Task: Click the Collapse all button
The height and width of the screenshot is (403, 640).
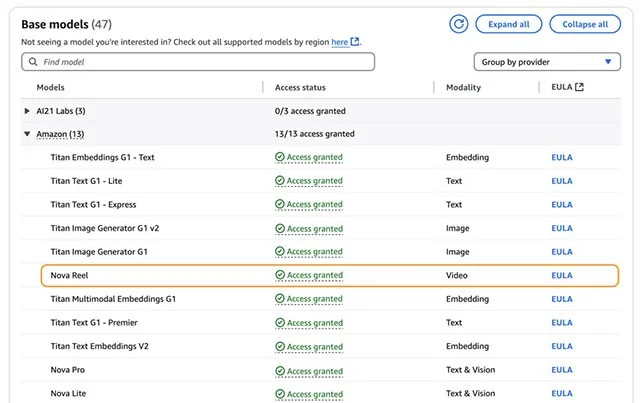Action: click(585, 24)
